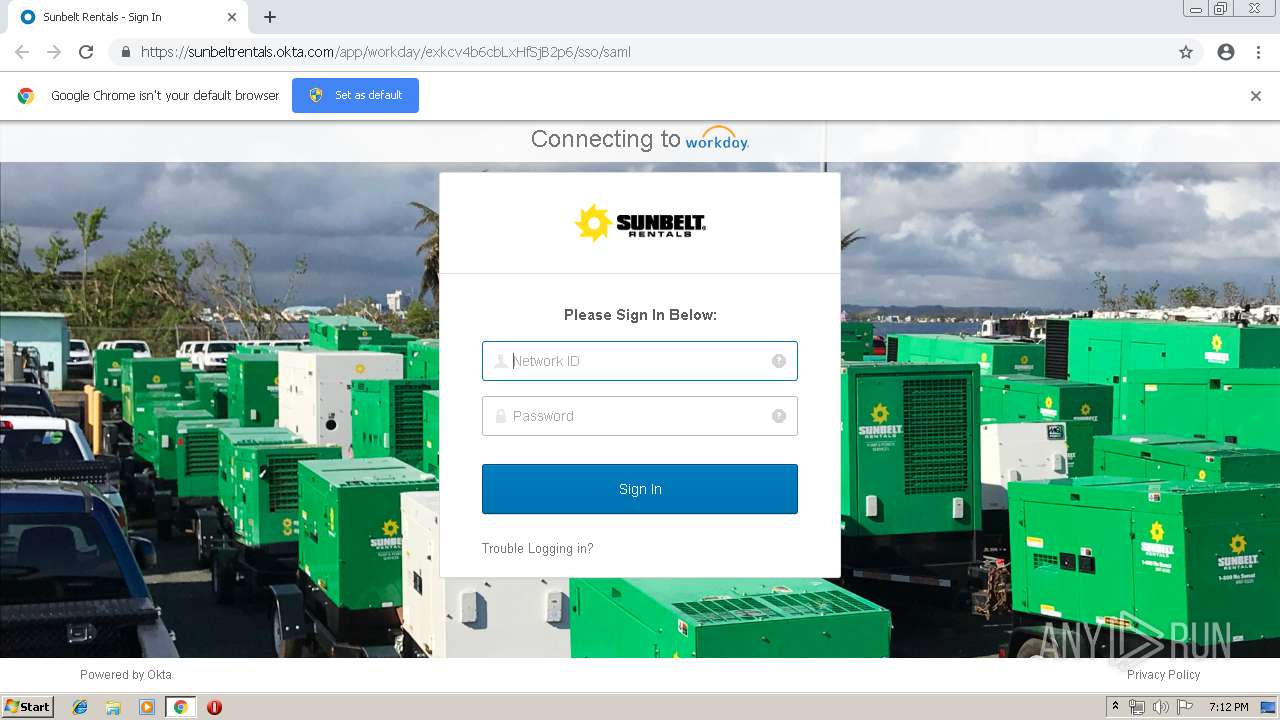Click the Chrome logo in notification bar

[26, 96]
